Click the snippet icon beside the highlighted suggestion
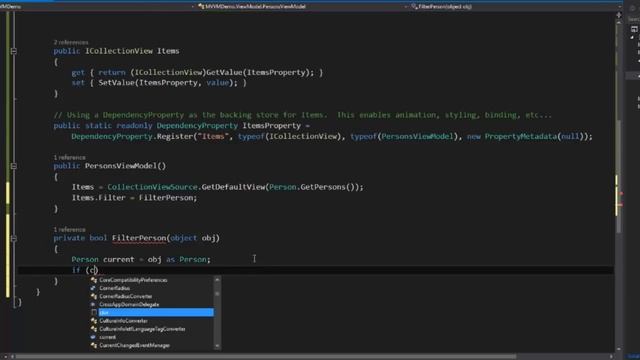Viewport: 640px width, 360px height. point(94,313)
